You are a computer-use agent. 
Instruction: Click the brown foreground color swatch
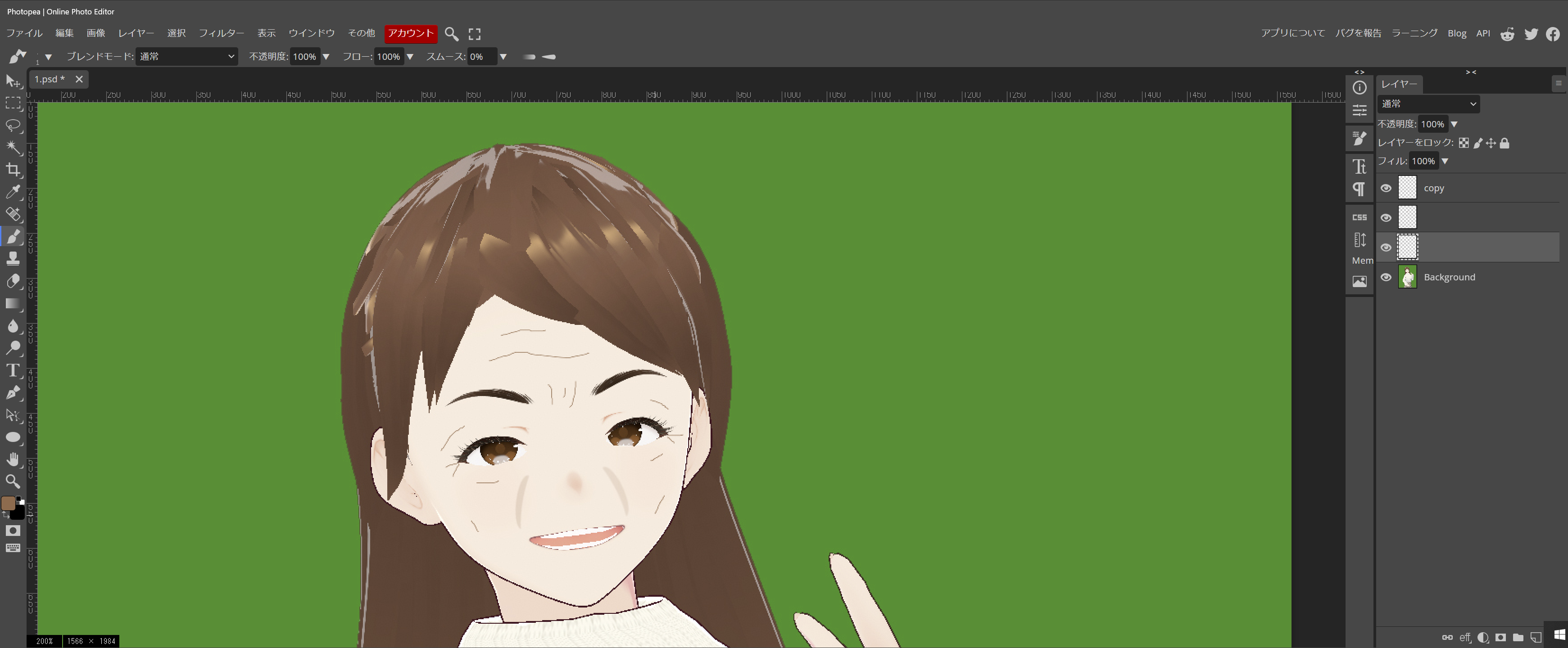(9, 503)
